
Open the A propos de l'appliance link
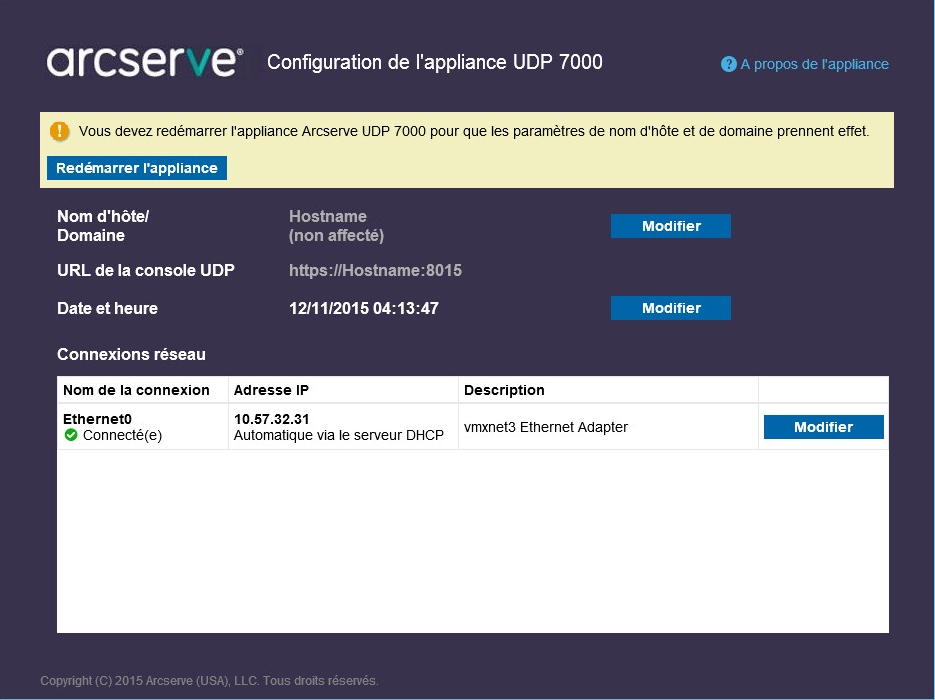(x=814, y=64)
